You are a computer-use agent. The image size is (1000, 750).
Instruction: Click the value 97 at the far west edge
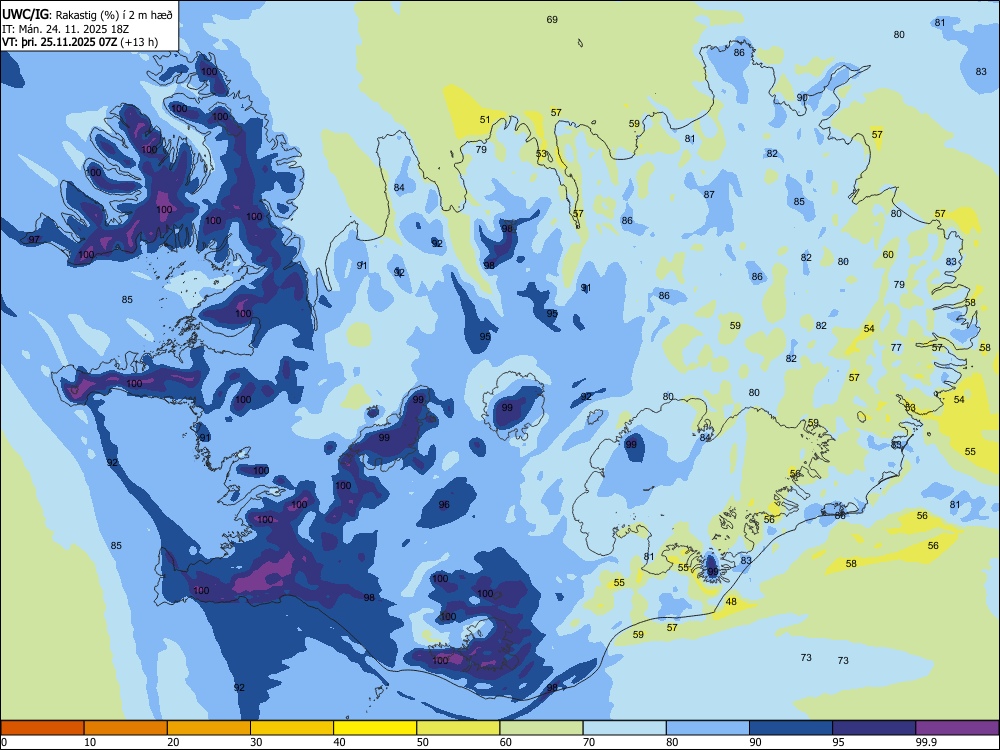34,240
